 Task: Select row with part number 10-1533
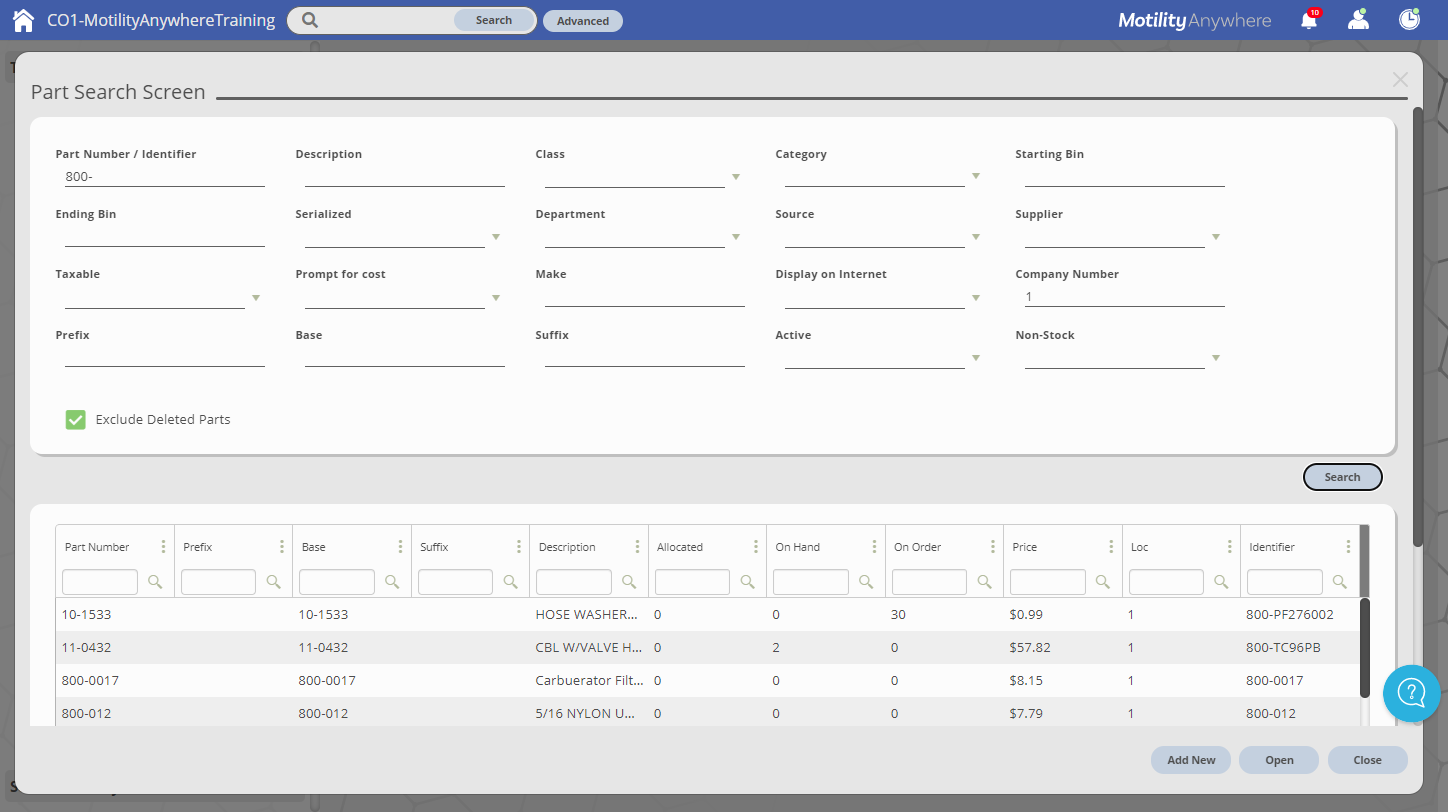click(x=707, y=614)
